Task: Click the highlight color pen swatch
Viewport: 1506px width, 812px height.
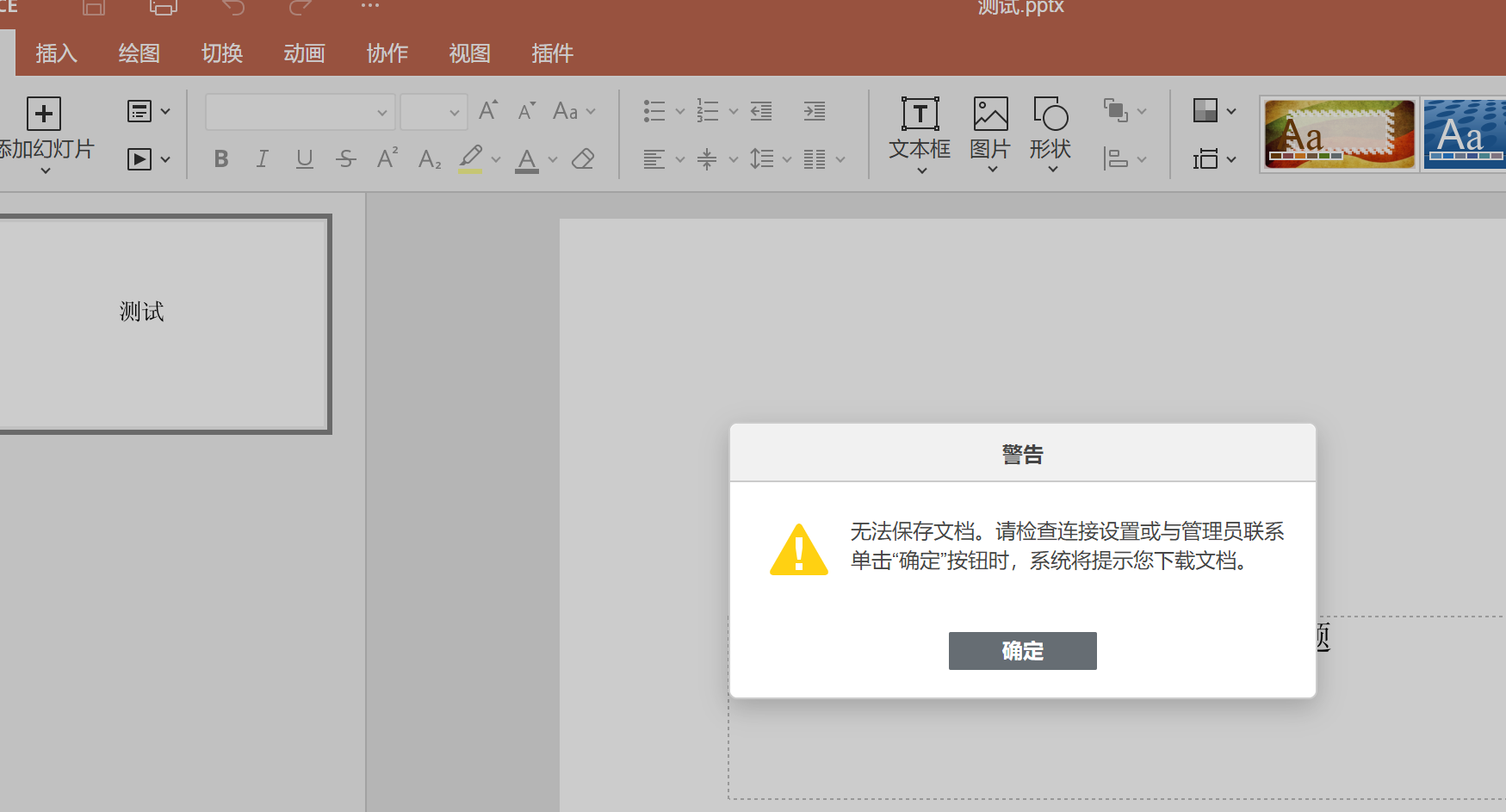Action: pos(470,159)
